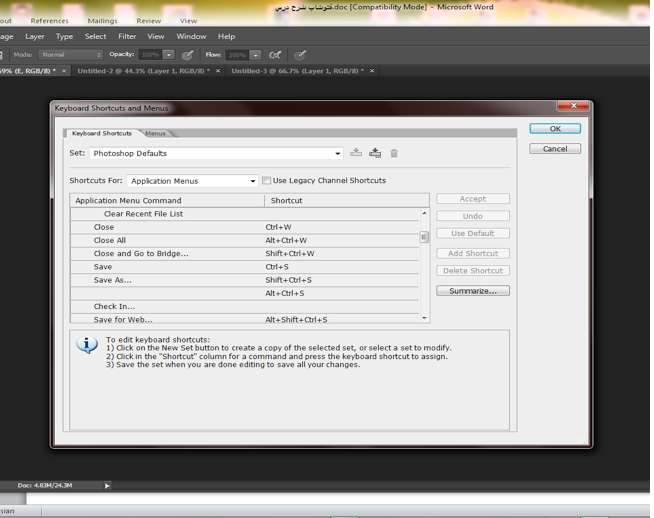Toggle tablet pressure for size icon
This screenshot has height=518, width=654.
click(300, 55)
